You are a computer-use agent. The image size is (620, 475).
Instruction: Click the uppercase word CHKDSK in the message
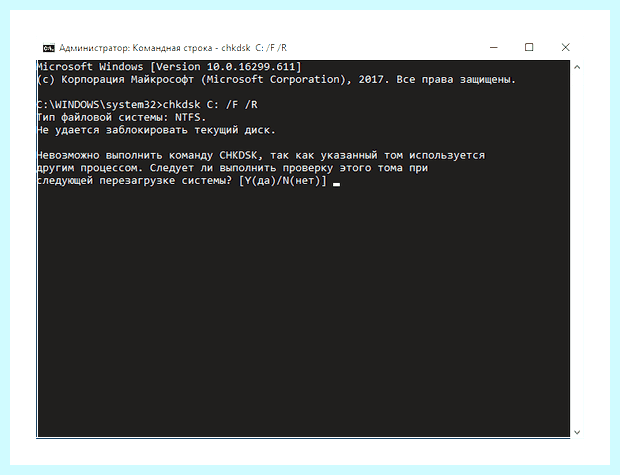238,155
